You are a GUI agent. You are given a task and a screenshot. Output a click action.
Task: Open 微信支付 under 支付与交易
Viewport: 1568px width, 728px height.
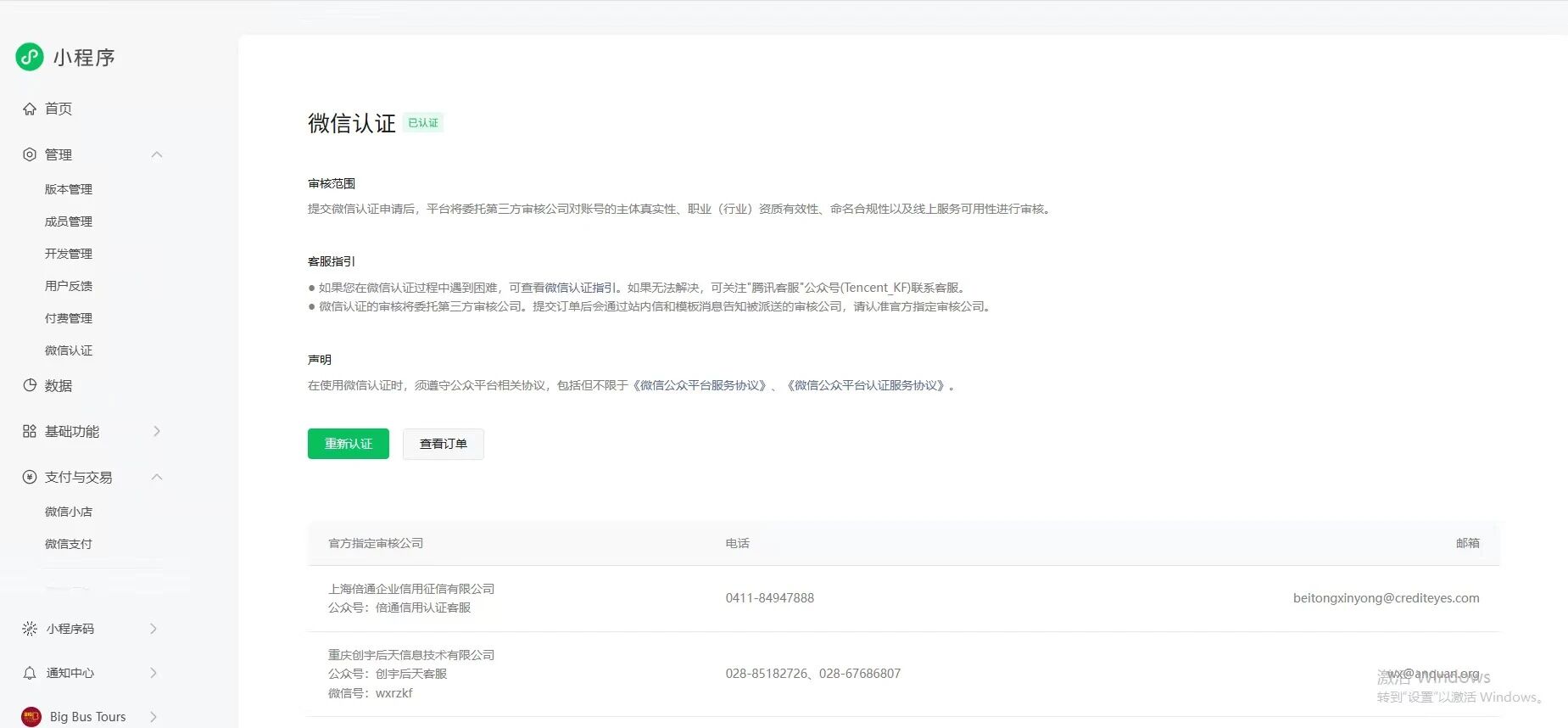pos(69,544)
